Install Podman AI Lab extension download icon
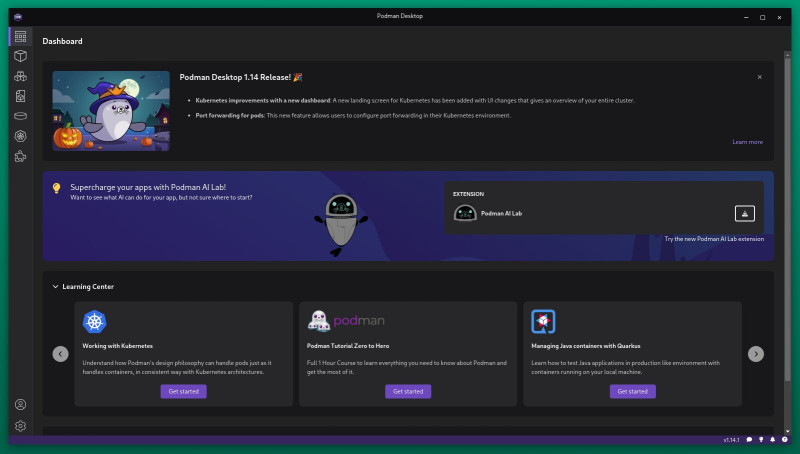Image resolution: width=800 pixels, height=454 pixels. pos(744,213)
